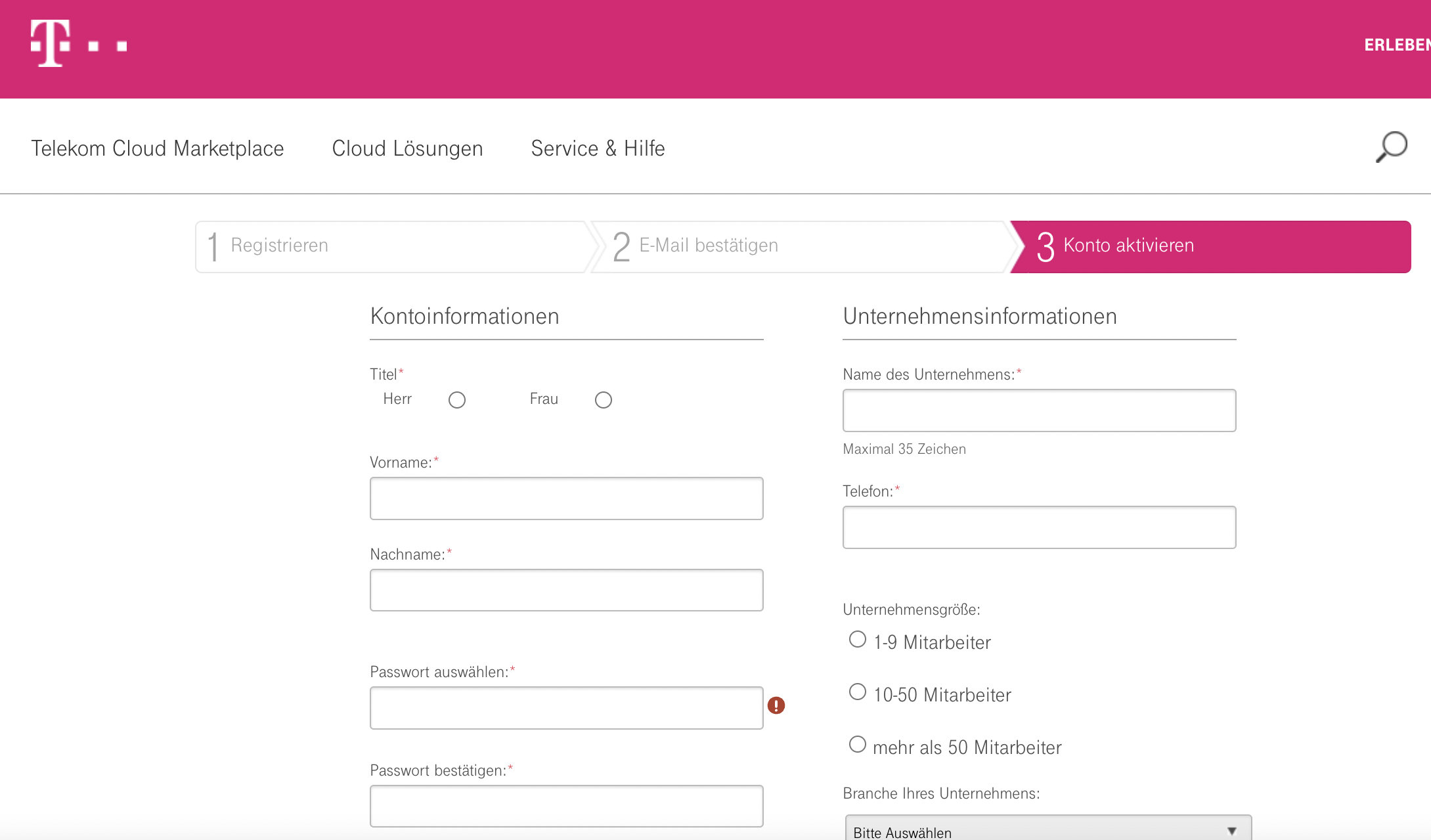Image resolution: width=1431 pixels, height=840 pixels.
Task: Focus the Vorname input field
Action: tap(566, 498)
